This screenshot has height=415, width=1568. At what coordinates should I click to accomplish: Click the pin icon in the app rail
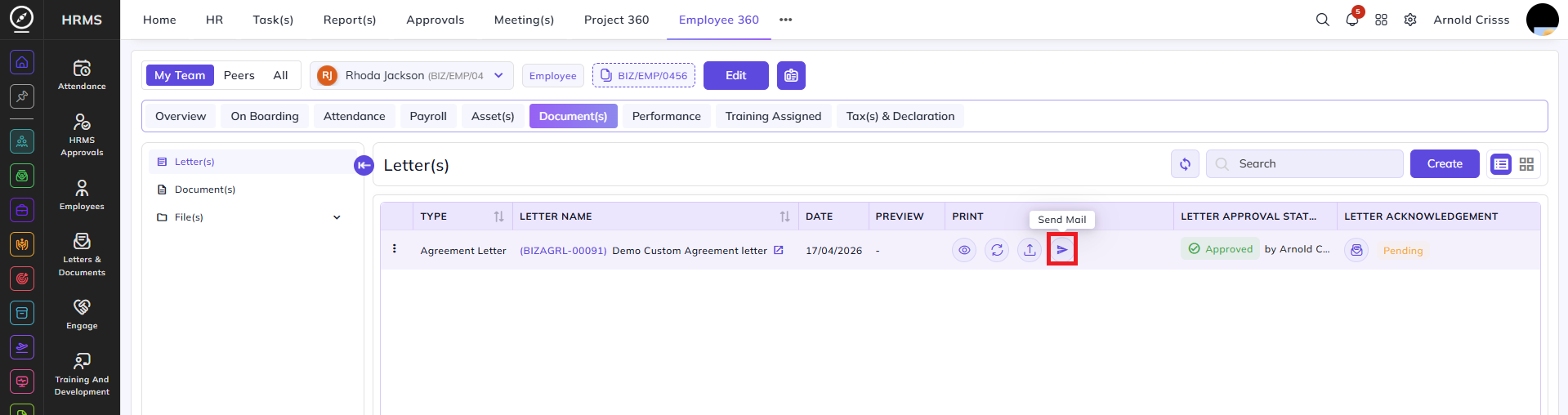[22, 96]
